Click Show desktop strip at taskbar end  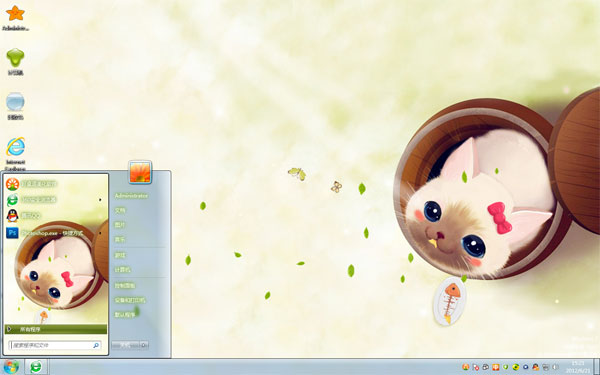(596, 367)
